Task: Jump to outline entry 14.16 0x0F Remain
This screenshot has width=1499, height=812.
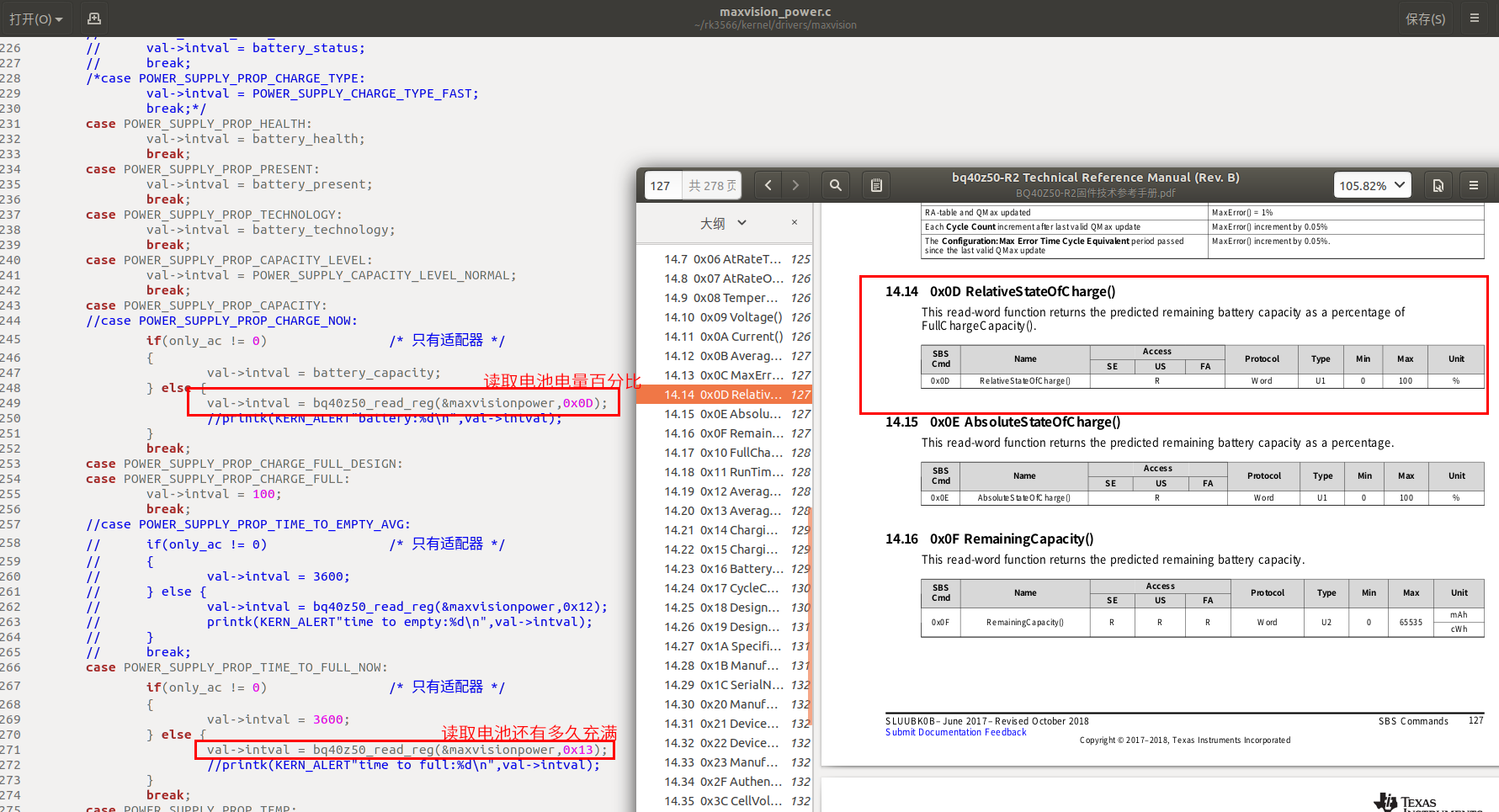Action: point(723,433)
